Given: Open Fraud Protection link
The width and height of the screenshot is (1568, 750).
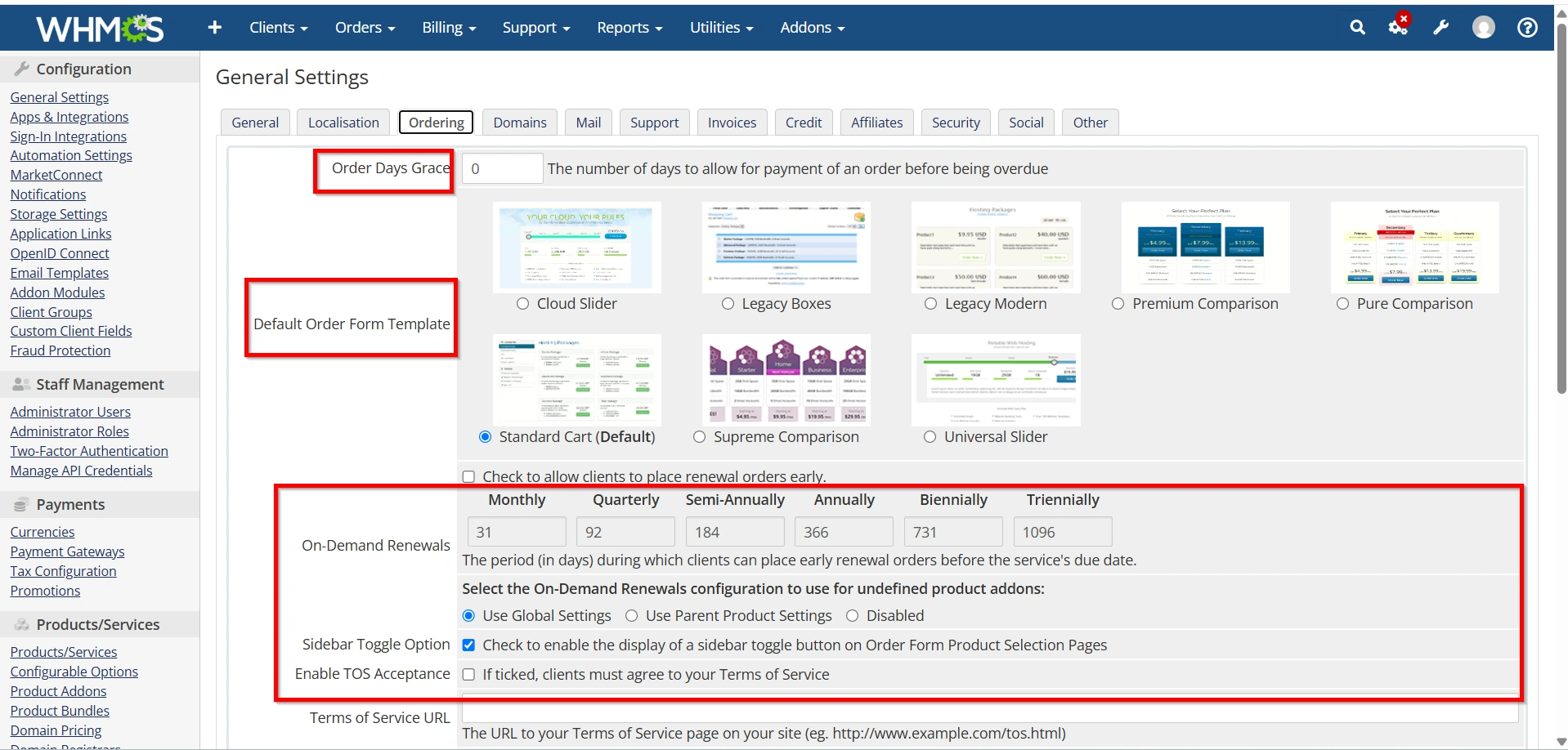Looking at the screenshot, I should [x=60, y=350].
